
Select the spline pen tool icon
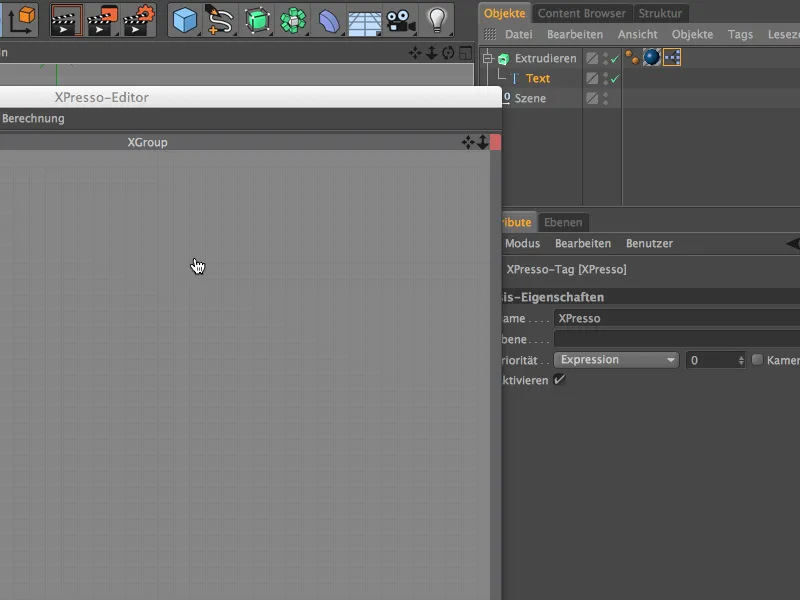tap(220, 20)
